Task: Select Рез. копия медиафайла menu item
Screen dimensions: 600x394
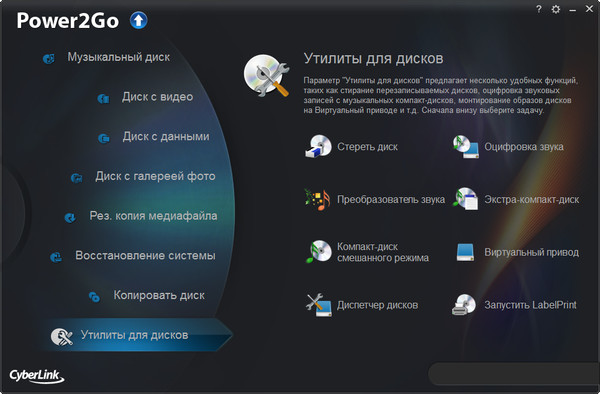Action: click(x=153, y=216)
